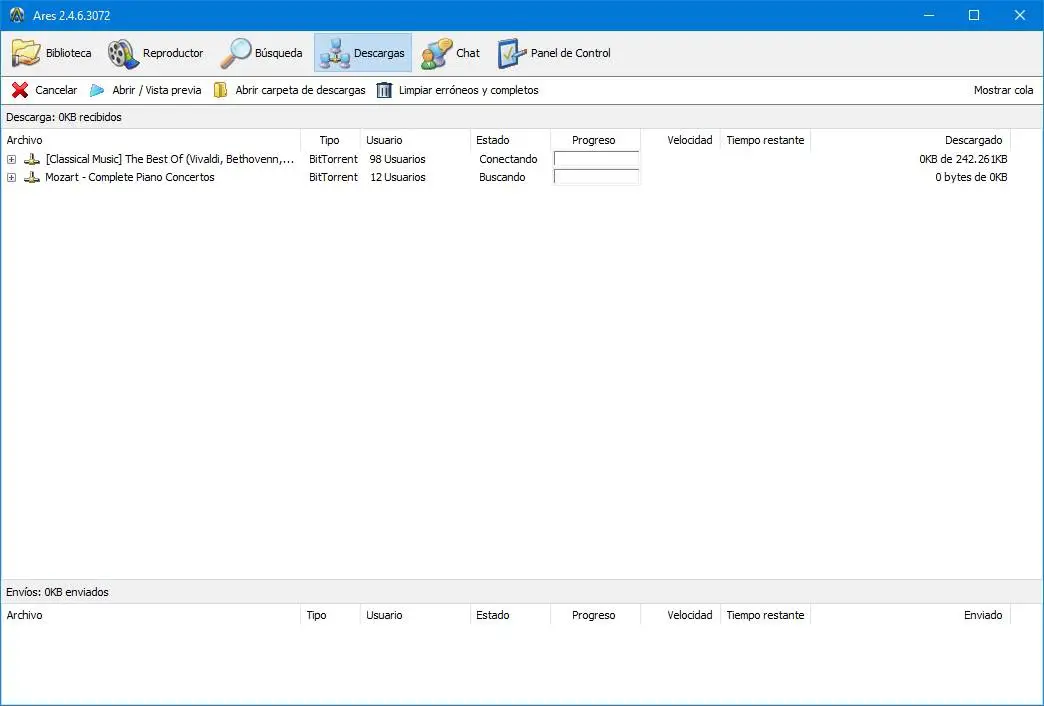
Task: Sort downloads by Usuario column header
Action: (415, 140)
